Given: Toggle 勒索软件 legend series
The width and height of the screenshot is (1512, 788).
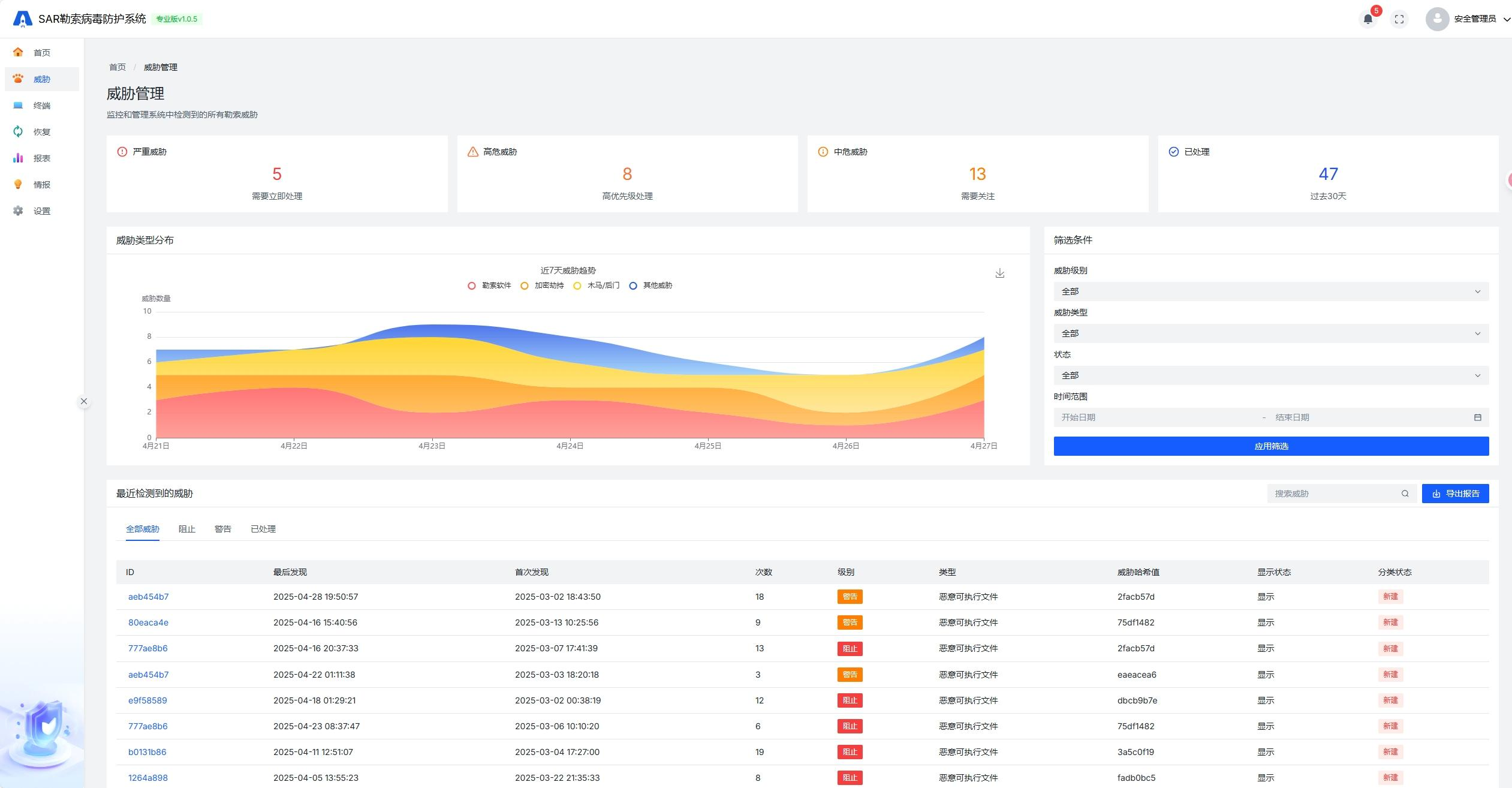Looking at the screenshot, I should (x=489, y=285).
